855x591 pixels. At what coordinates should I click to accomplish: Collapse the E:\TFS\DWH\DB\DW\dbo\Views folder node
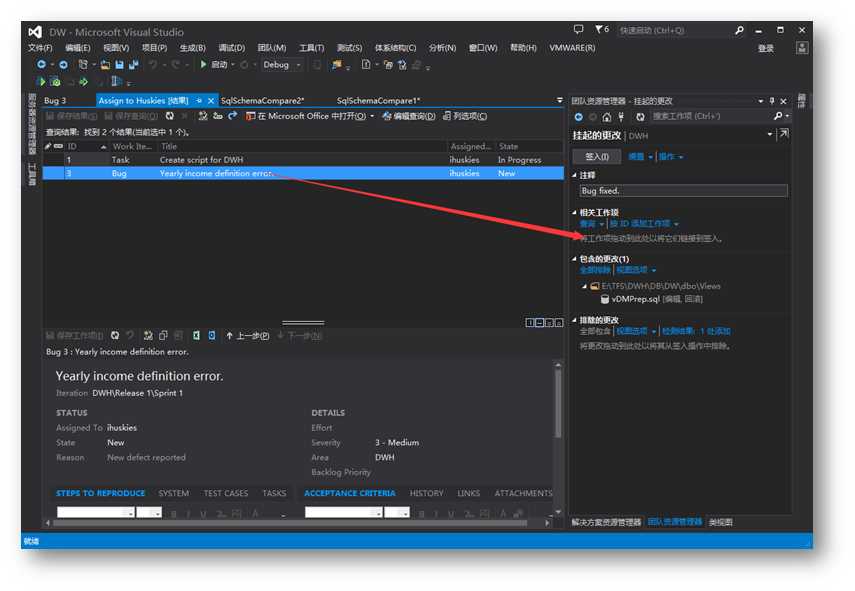click(585, 286)
